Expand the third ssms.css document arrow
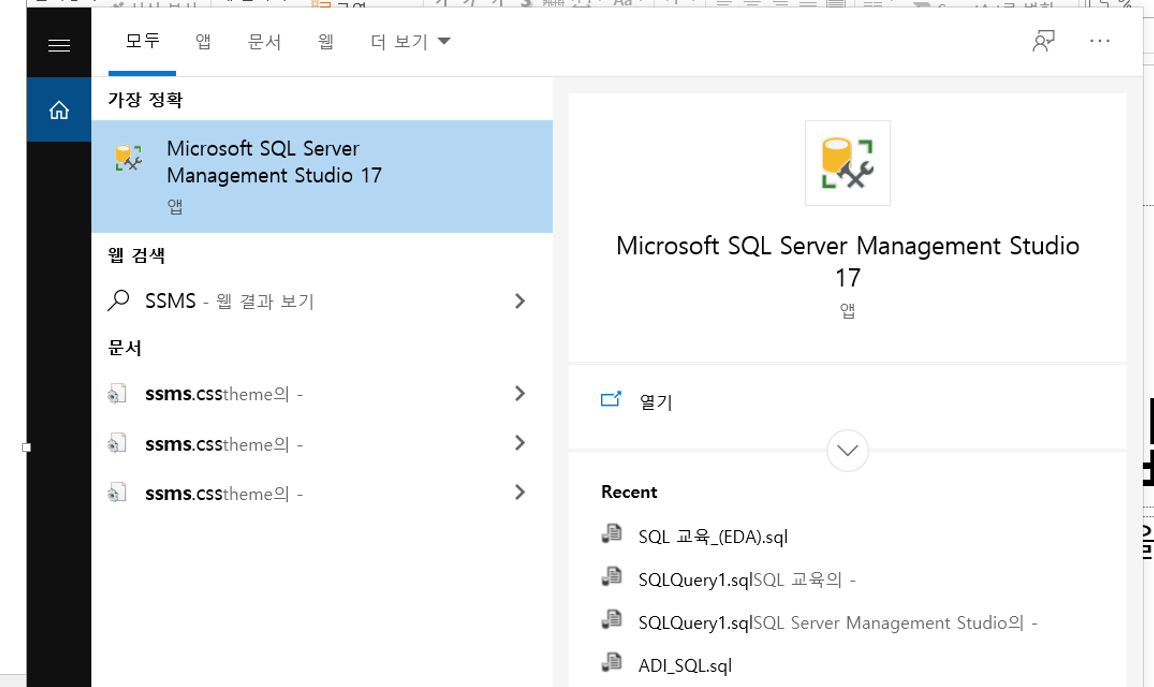The width and height of the screenshot is (1154, 687). (520, 492)
